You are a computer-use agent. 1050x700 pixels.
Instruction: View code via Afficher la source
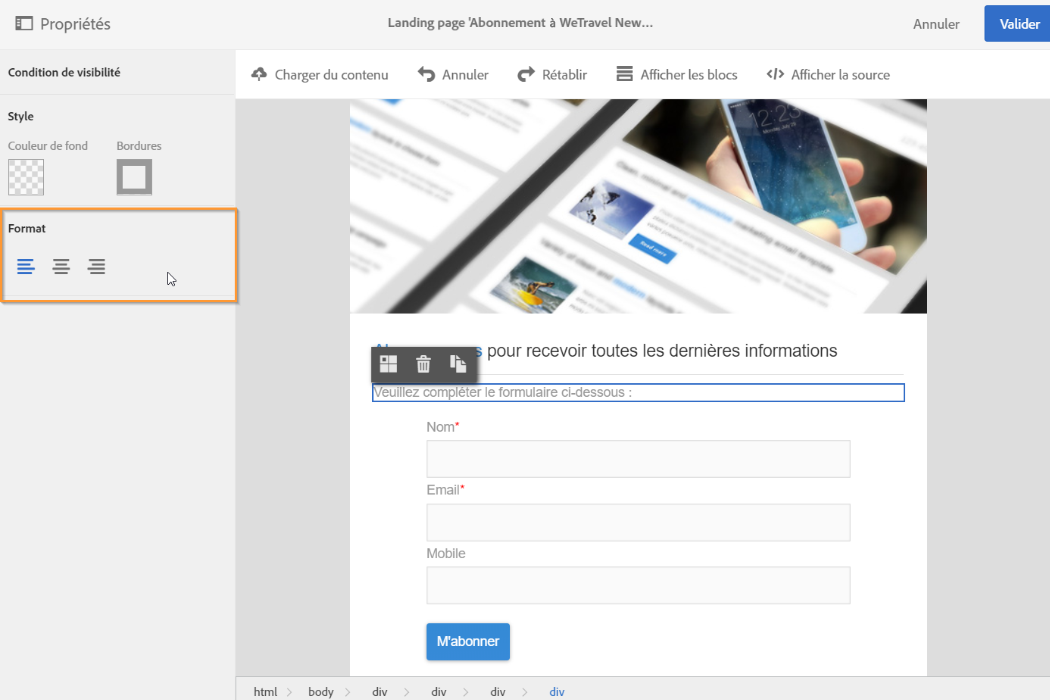coord(828,74)
